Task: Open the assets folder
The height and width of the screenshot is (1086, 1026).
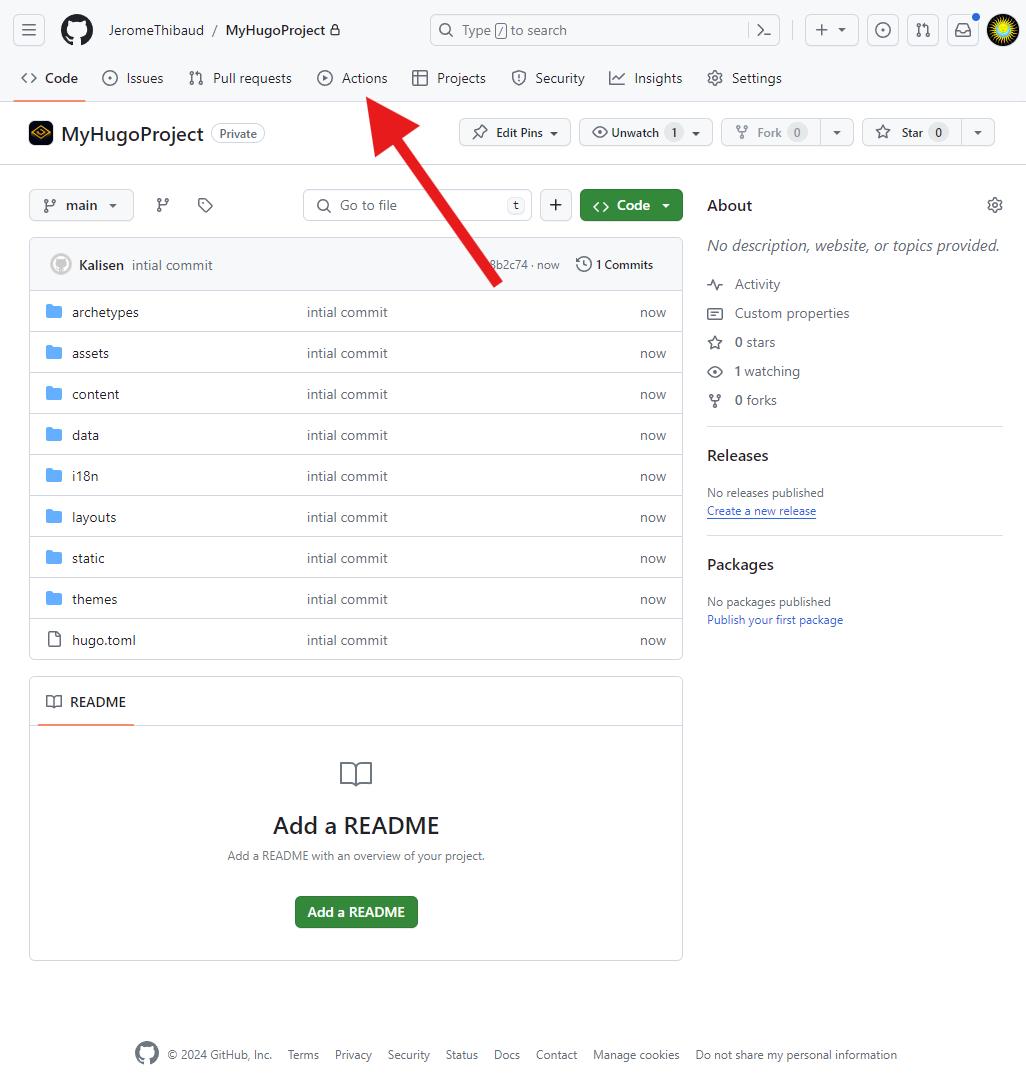Action: tap(90, 353)
